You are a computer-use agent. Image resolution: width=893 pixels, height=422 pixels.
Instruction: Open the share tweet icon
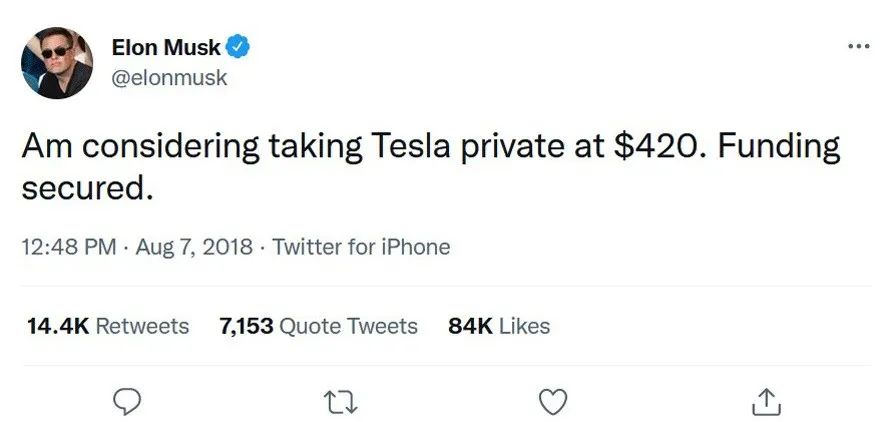(766, 401)
